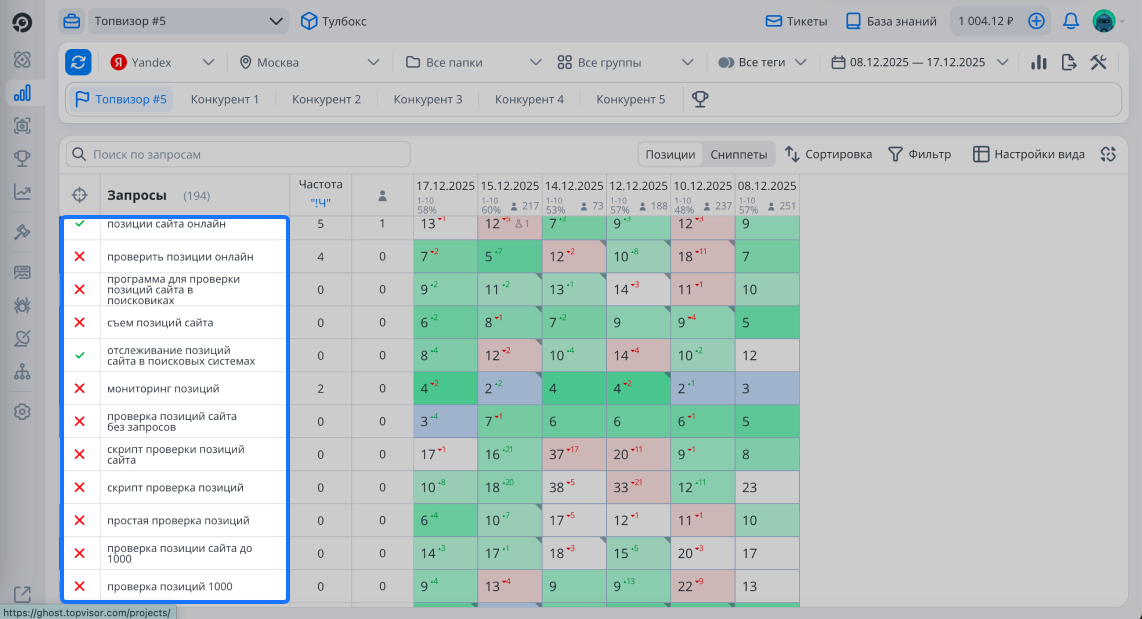Open the radar icon at sidebar top
The image size is (1142, 619).
pos(23,60)
